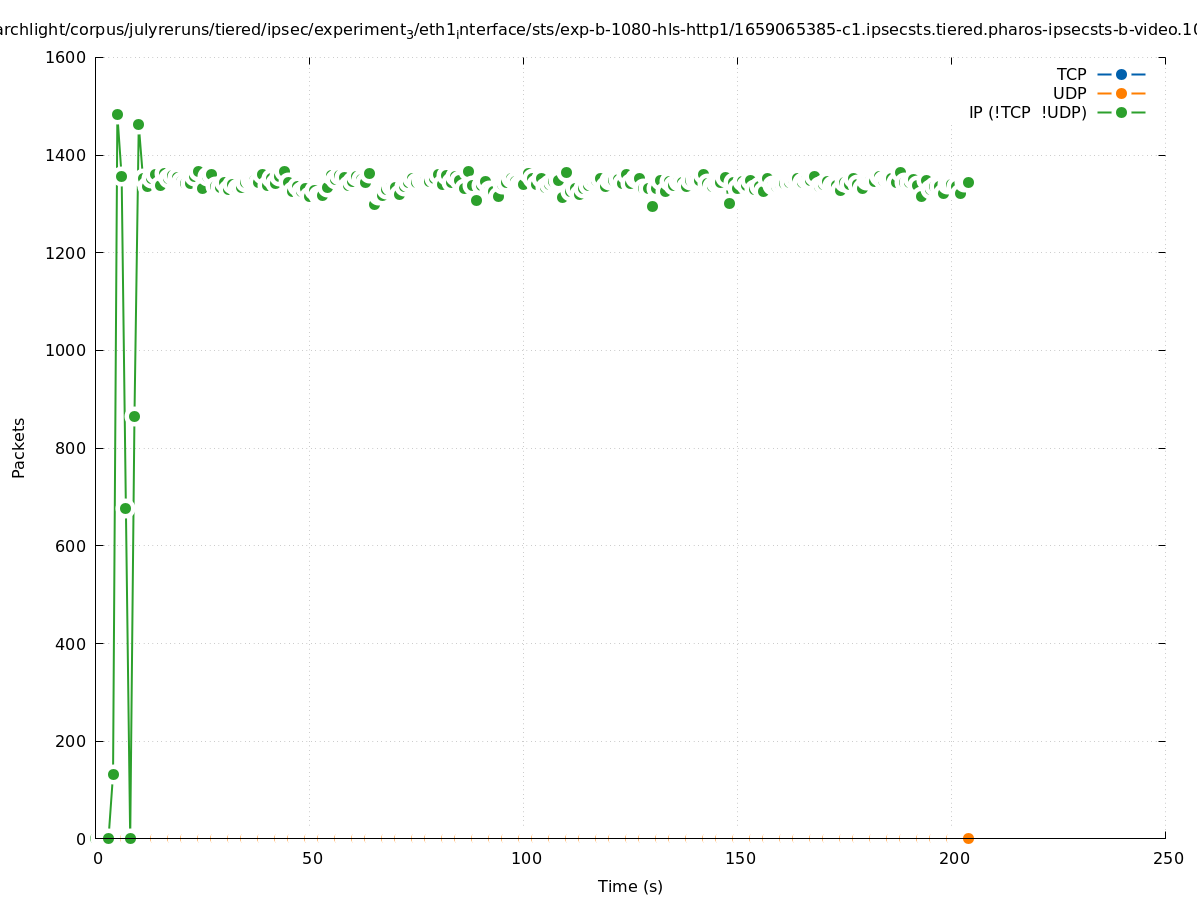This screenshot has height=900, width=1197.
Task: Click the 1000 y-axis tick label
Action: tap(65, 350)
